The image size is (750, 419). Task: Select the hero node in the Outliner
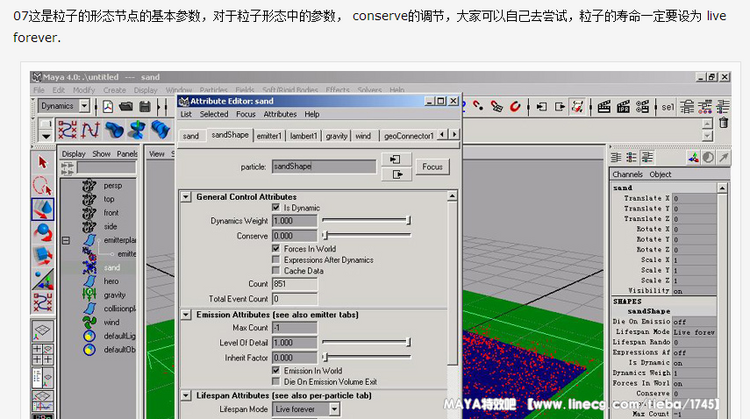coord(111,281)
